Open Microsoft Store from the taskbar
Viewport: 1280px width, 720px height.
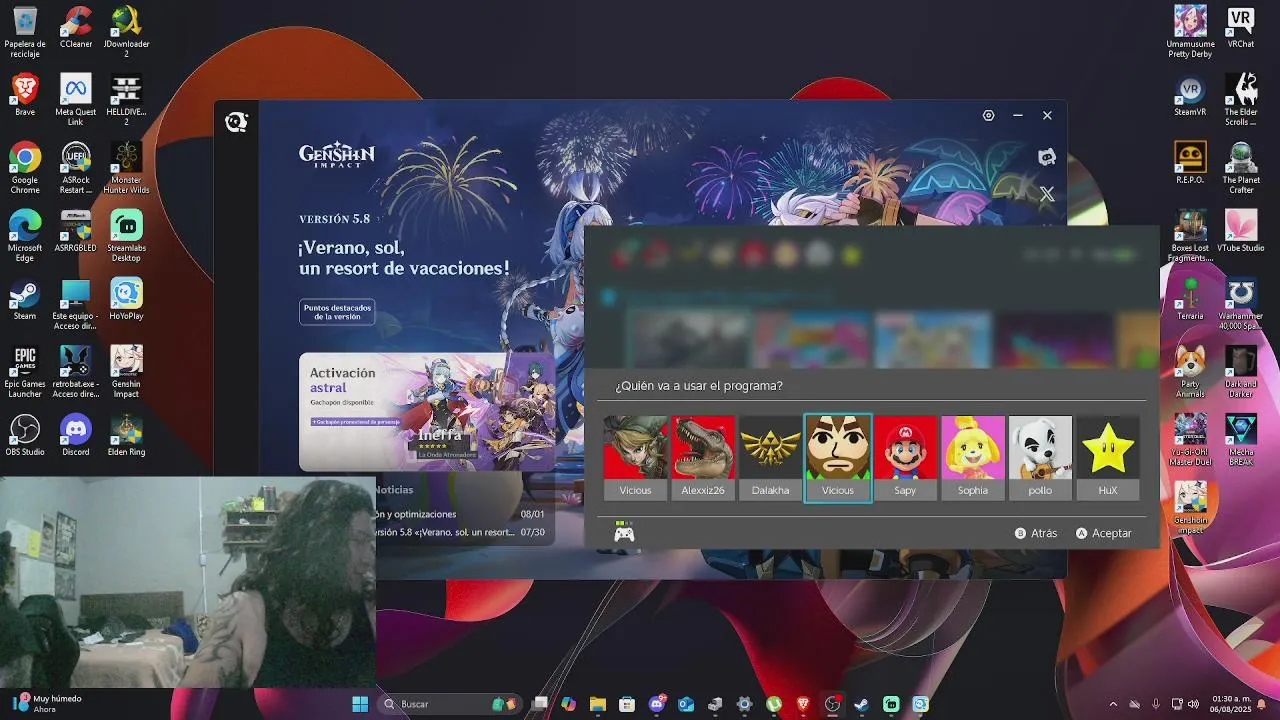point(626,704)
